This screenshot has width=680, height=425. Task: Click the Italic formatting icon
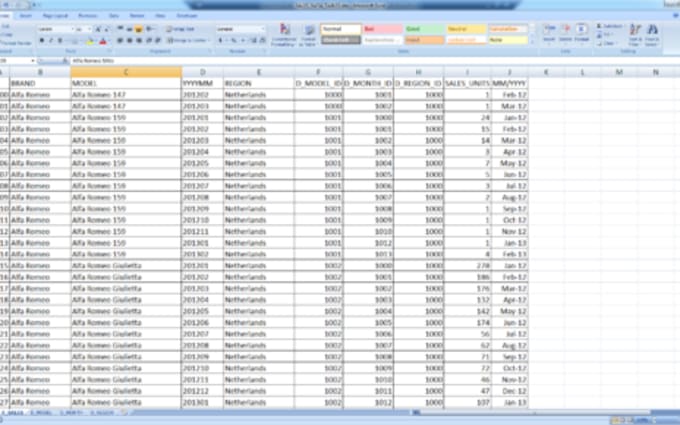[x=51, y=41]
